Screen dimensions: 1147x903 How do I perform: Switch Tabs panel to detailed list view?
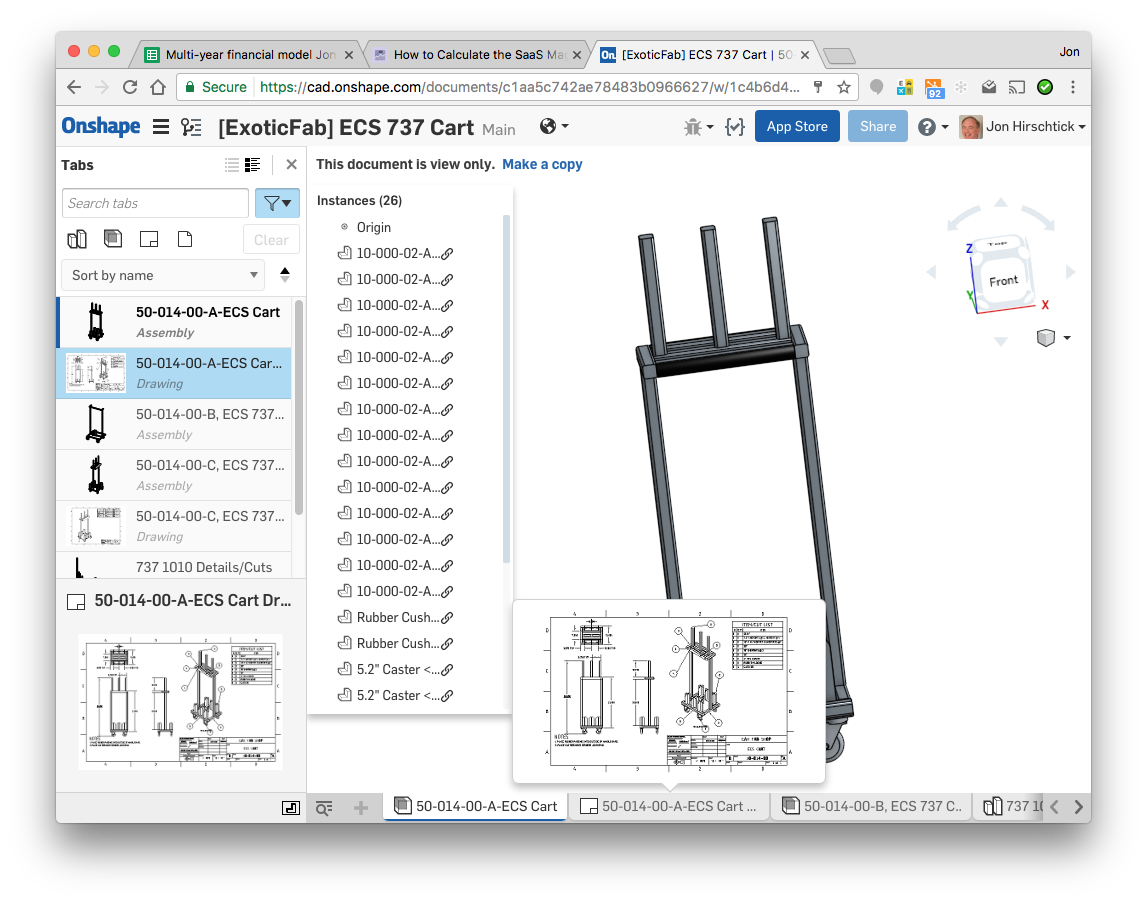tap(252, 165)
